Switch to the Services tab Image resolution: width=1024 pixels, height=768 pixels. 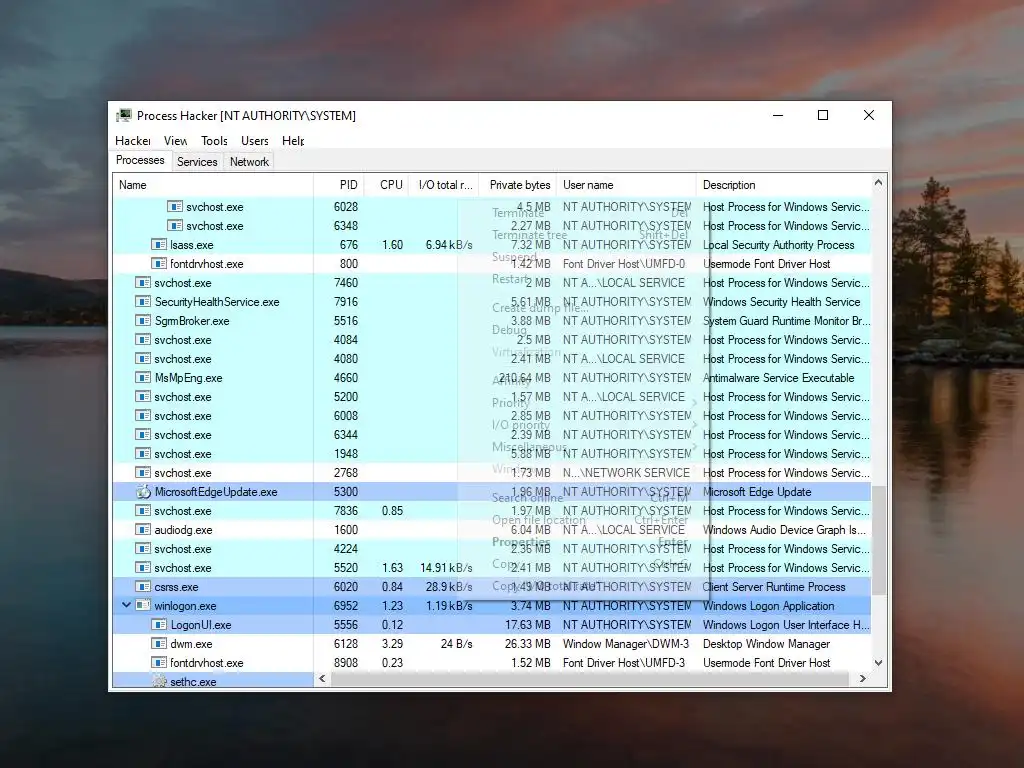(x=197, y=162)
